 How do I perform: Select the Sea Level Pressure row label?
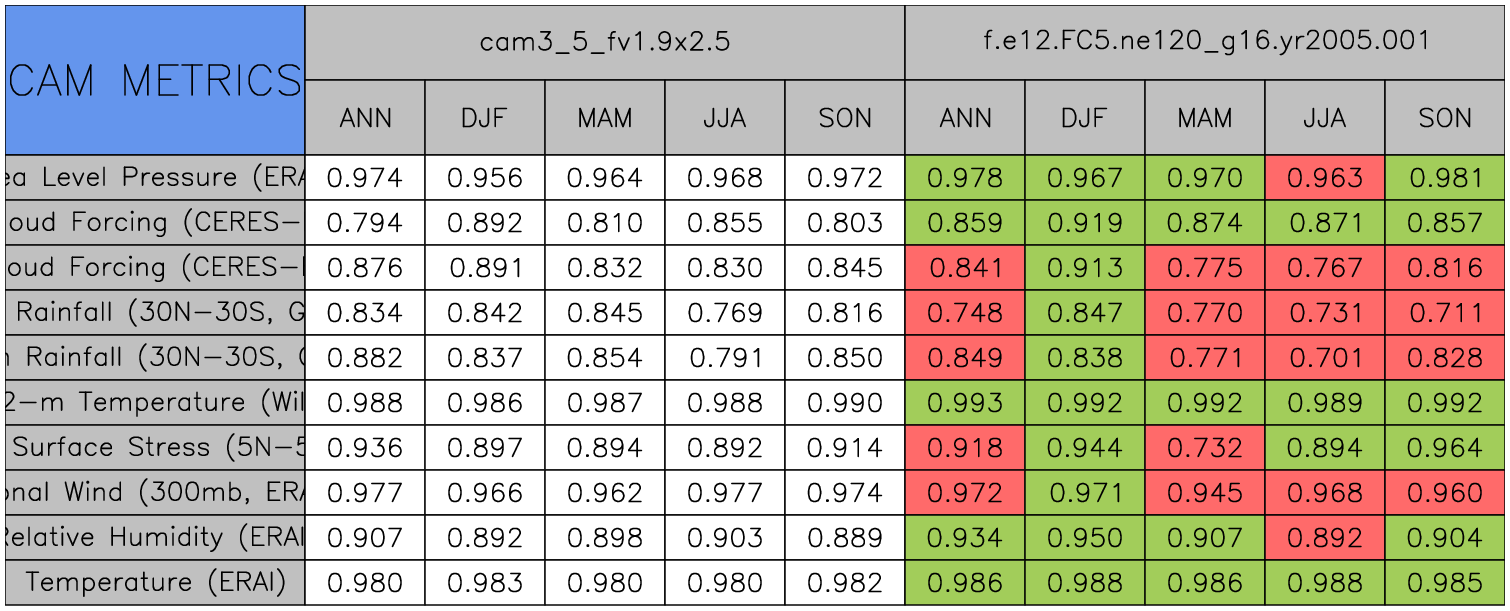click(155, 178)
